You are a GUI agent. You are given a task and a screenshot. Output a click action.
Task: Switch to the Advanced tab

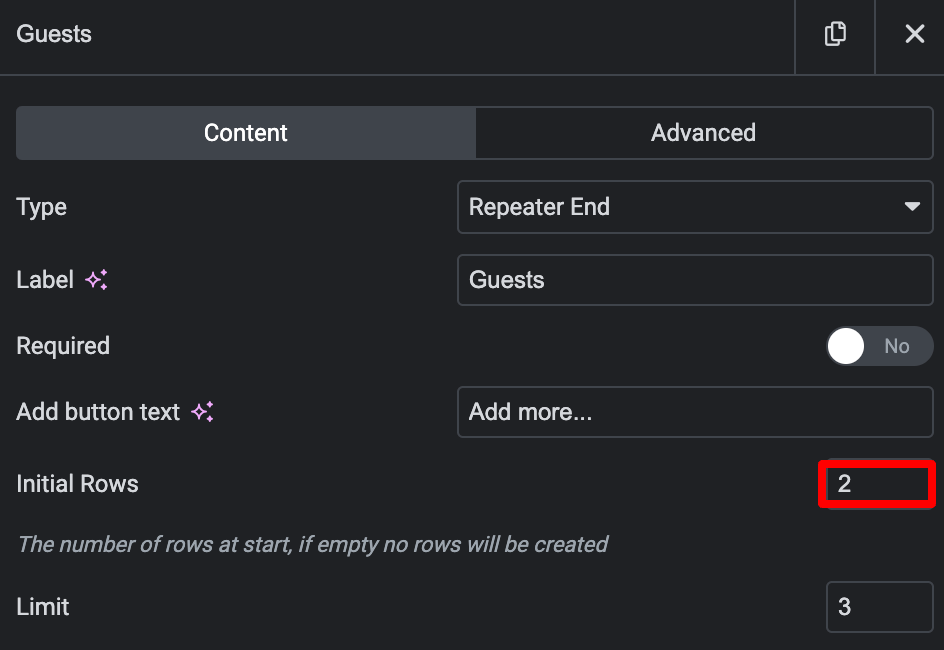(704, 133)
